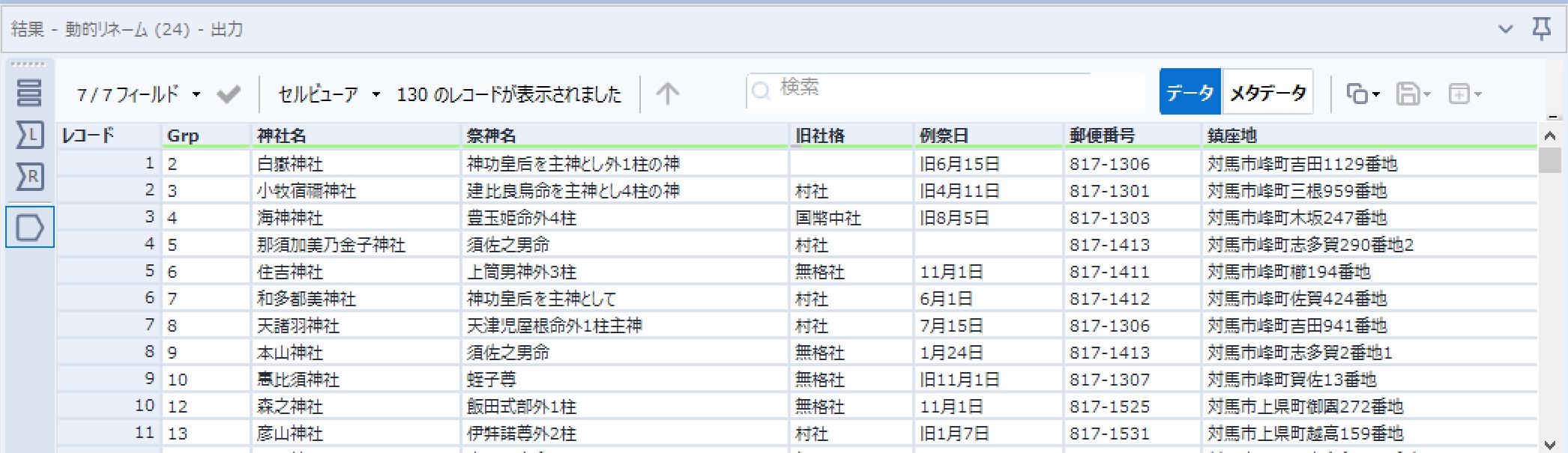
Task: Switch to the データ tab
Action: pyautogui.click(x=1189, y=93)
